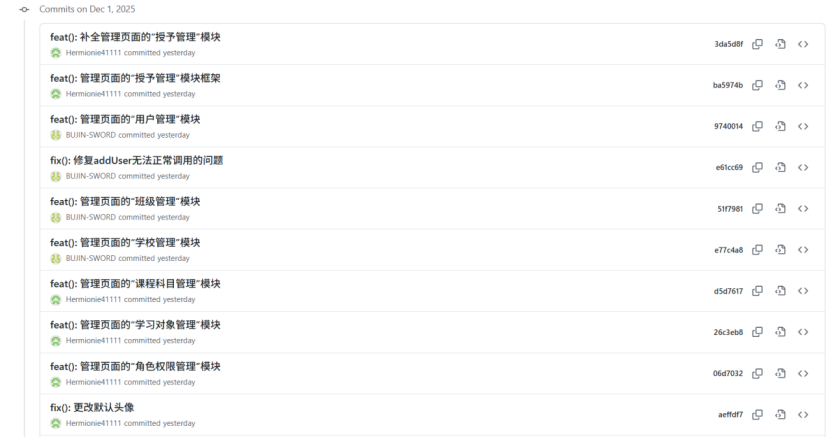
Task: Open BUJIN-SWORD avatar on 学校管理 commit
Action: point(56,258)
